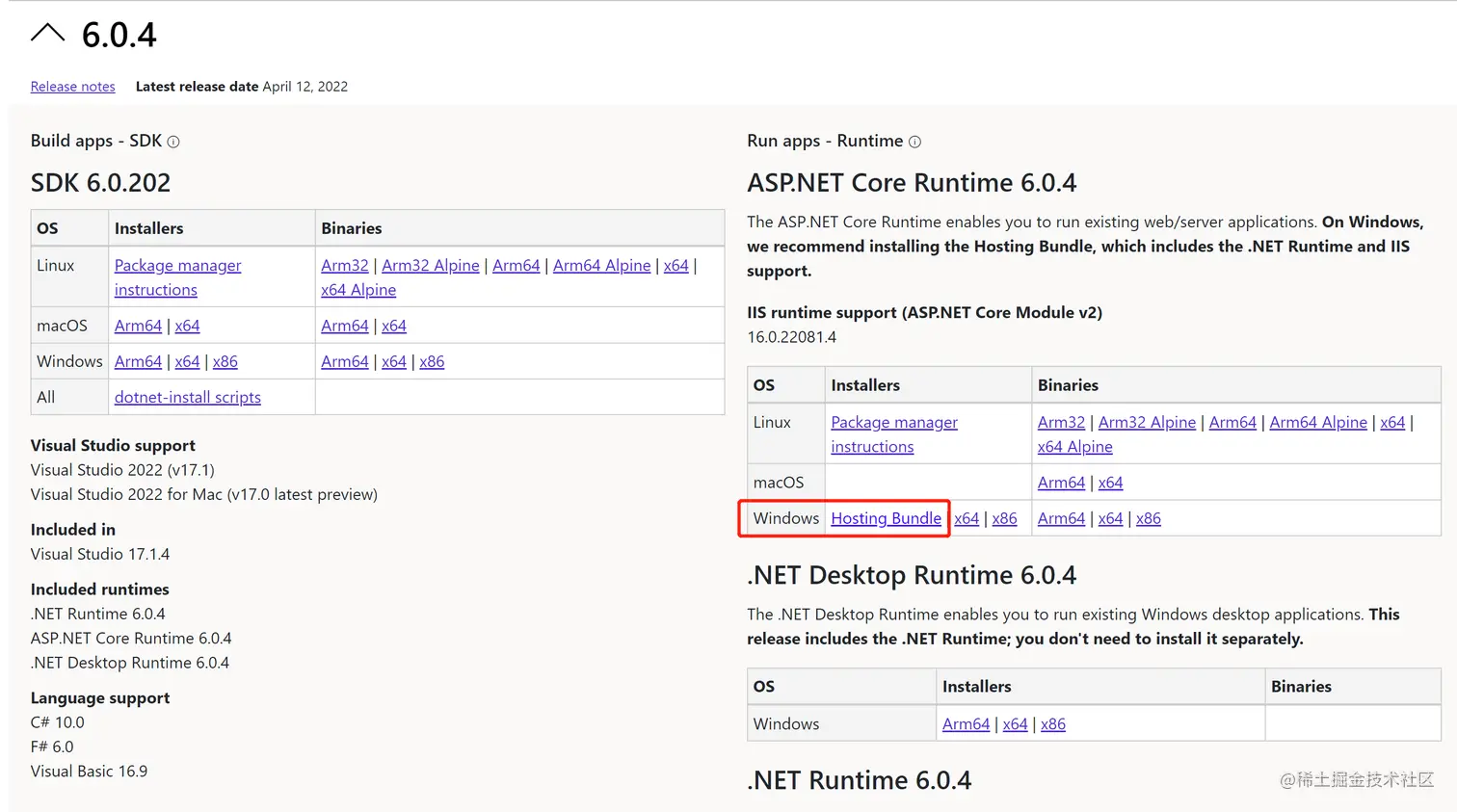Click the .NET Runtime 6.0.4 heading
The height and width of the screenshot is (812, 1457).
[x=860, y=780]
